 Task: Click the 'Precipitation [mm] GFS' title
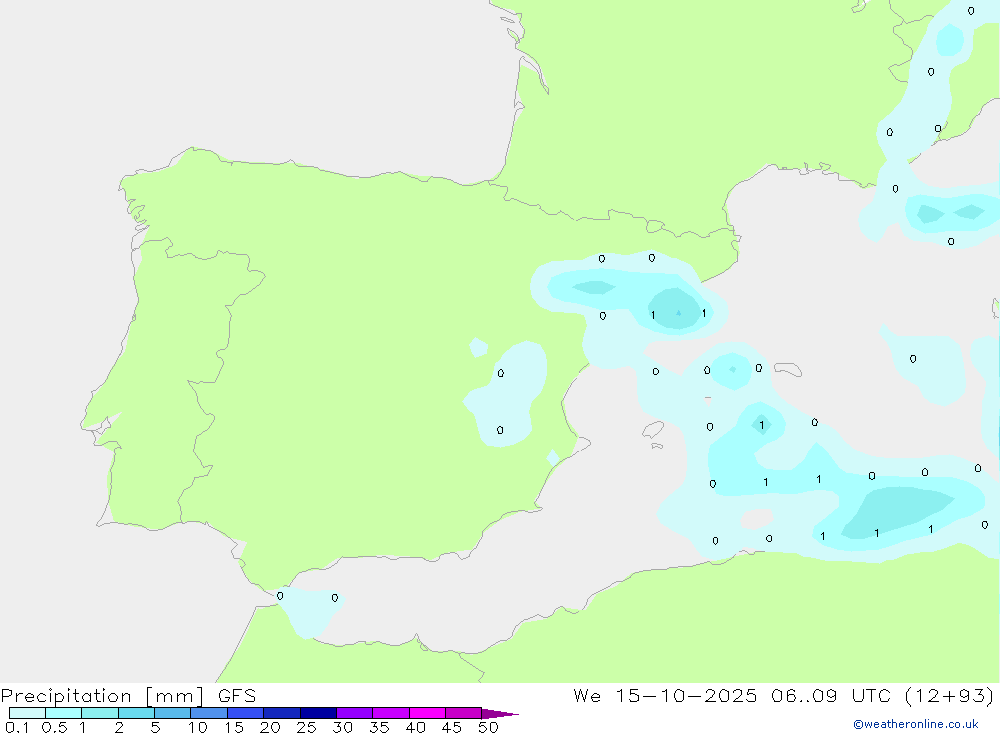pos(128,696)
